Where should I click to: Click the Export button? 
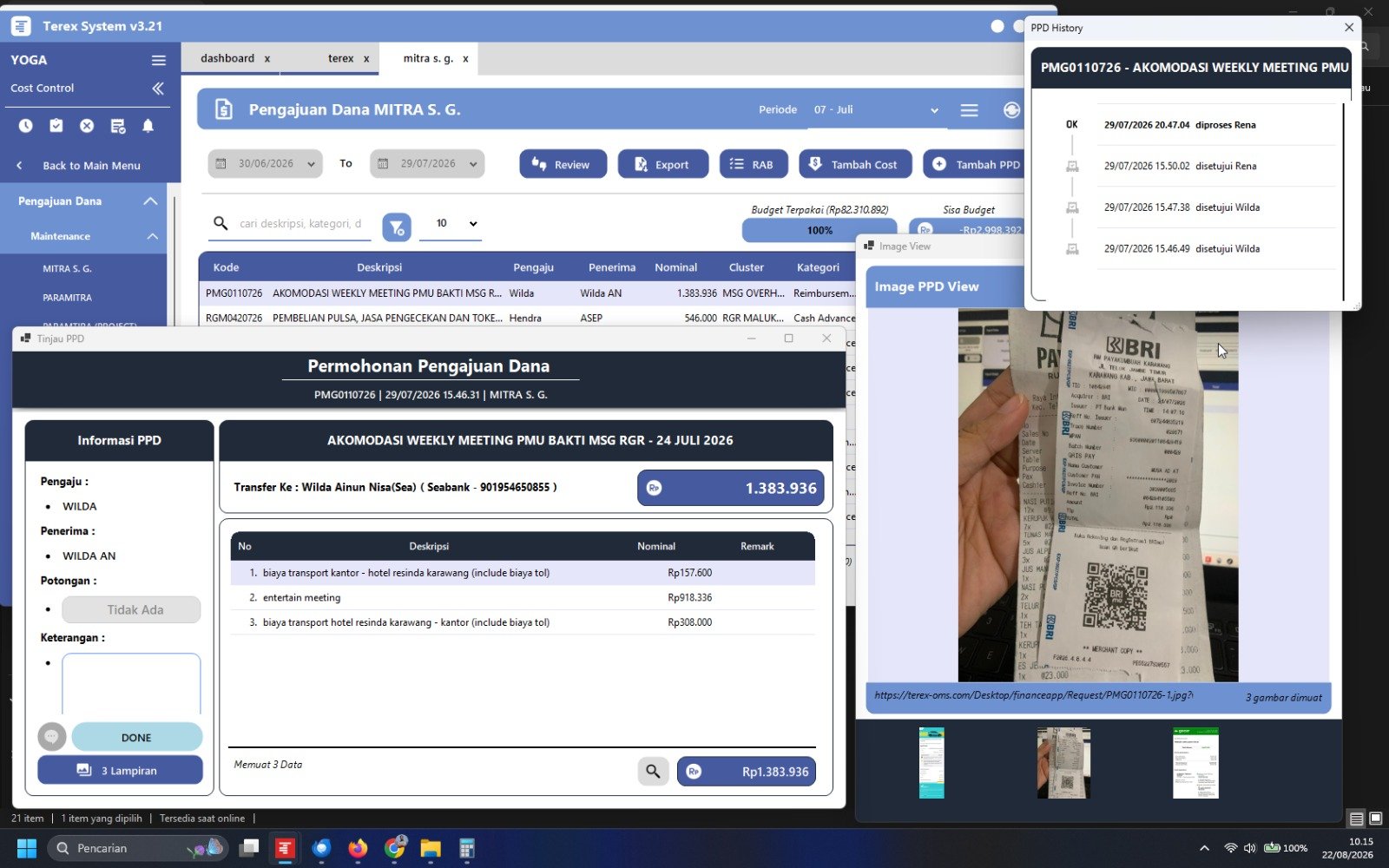pos(662,164)
